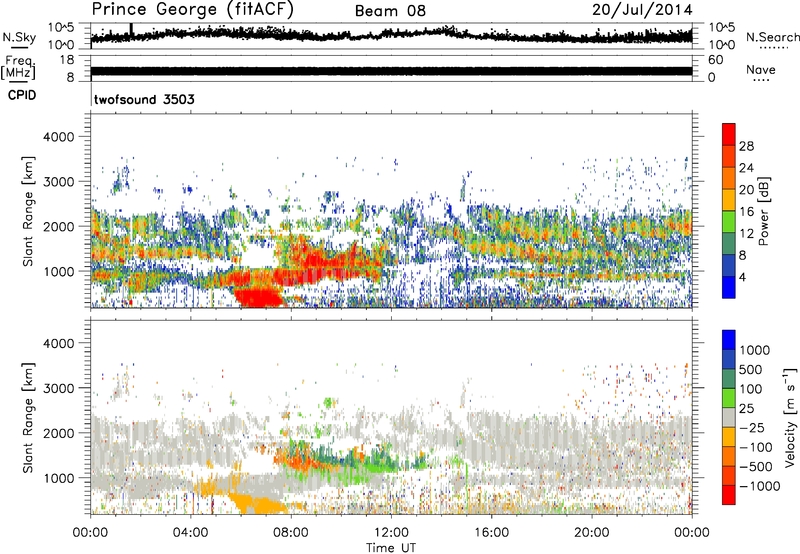Click the black frequency band in Freq. panel
The height and width of the screenshot is (554, 800).
click(x=391, y=71)
